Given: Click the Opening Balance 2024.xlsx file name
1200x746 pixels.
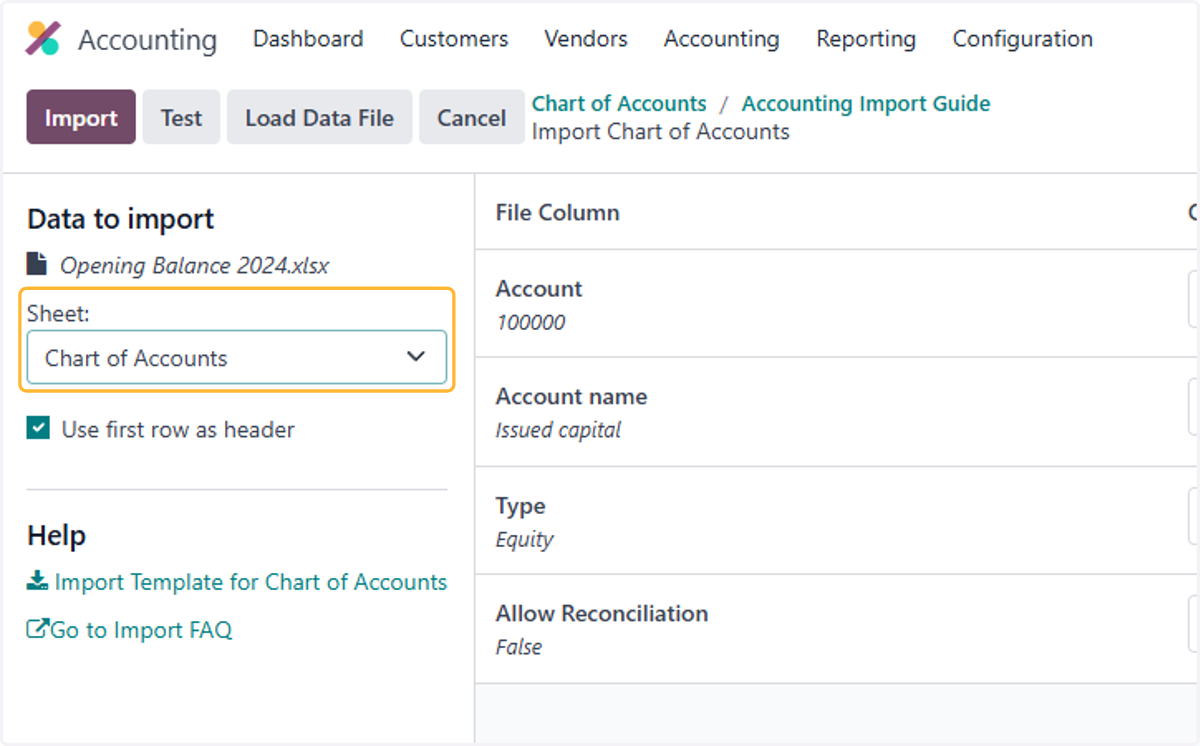Looking at the screenshot, I should point(195,266).
